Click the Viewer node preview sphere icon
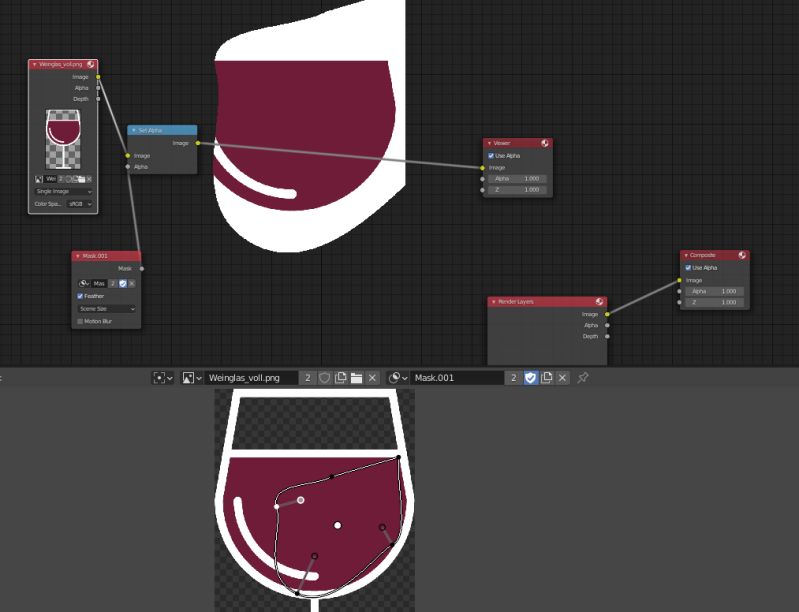Screen dimensions: 799x612 545,143
